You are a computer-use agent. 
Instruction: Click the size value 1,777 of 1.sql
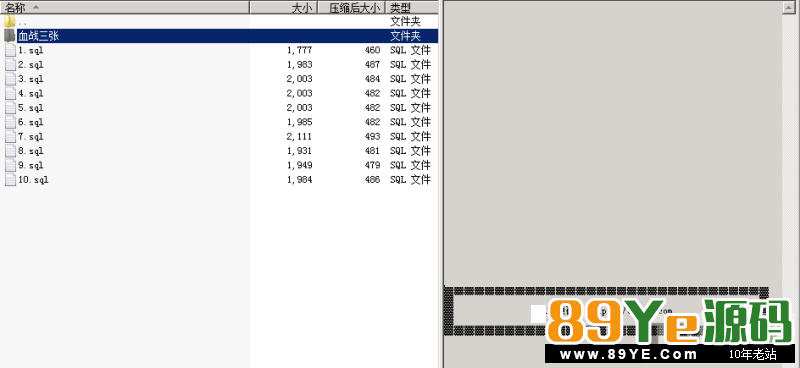pyautogui.click(x=299, y=50)
